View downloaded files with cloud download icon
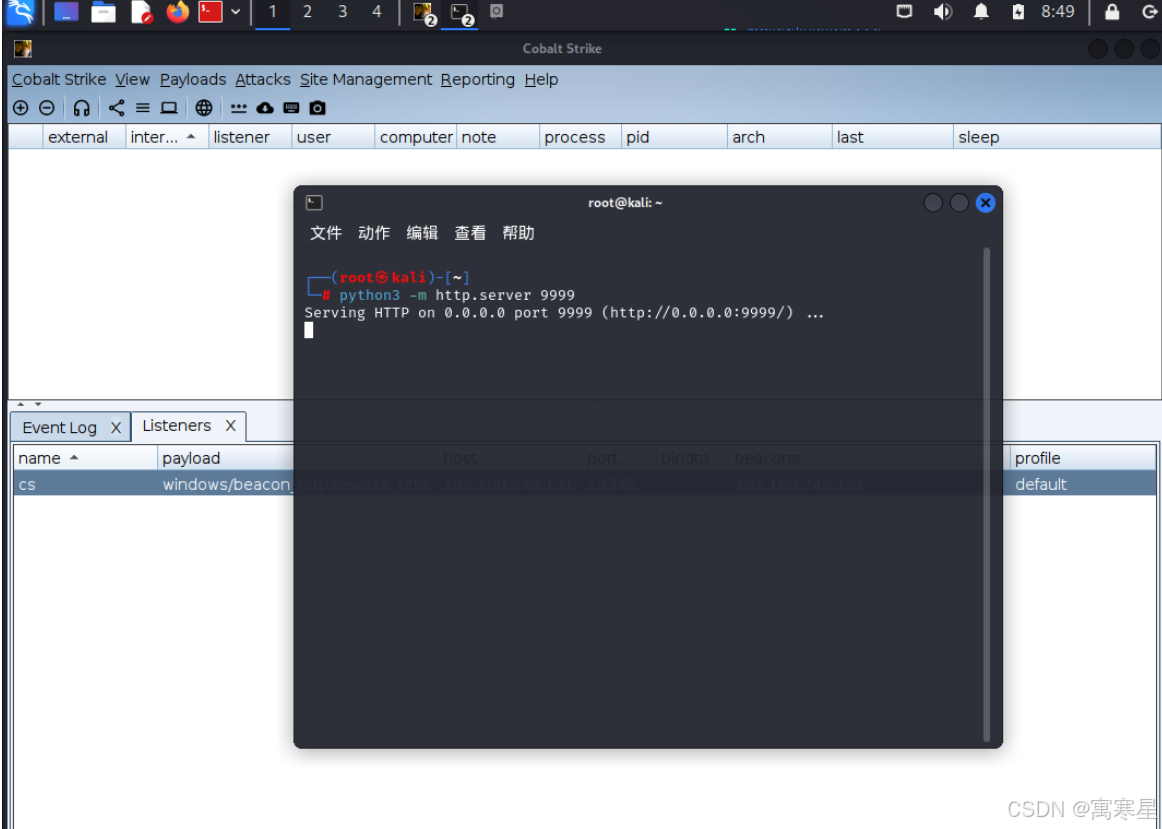This screenshot has height=829, width=1162. coord(265,108)
